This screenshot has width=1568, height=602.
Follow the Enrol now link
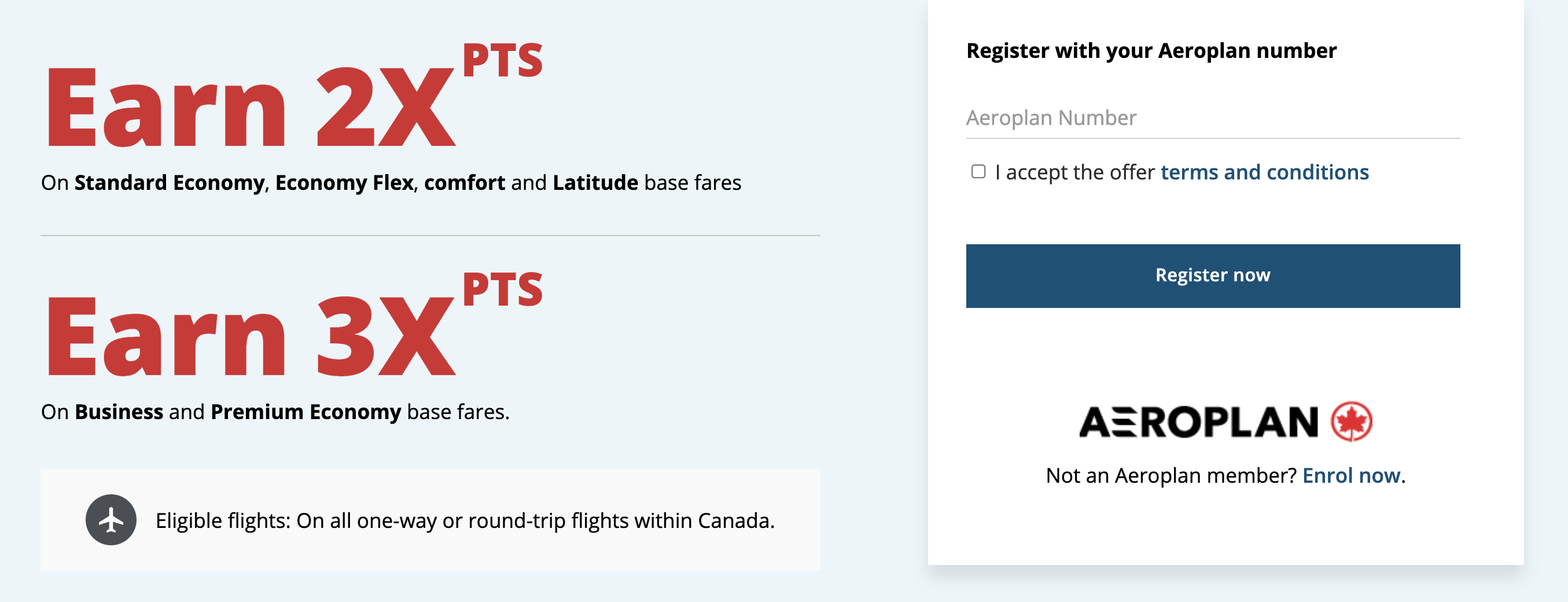click(x=1350, y=475)
